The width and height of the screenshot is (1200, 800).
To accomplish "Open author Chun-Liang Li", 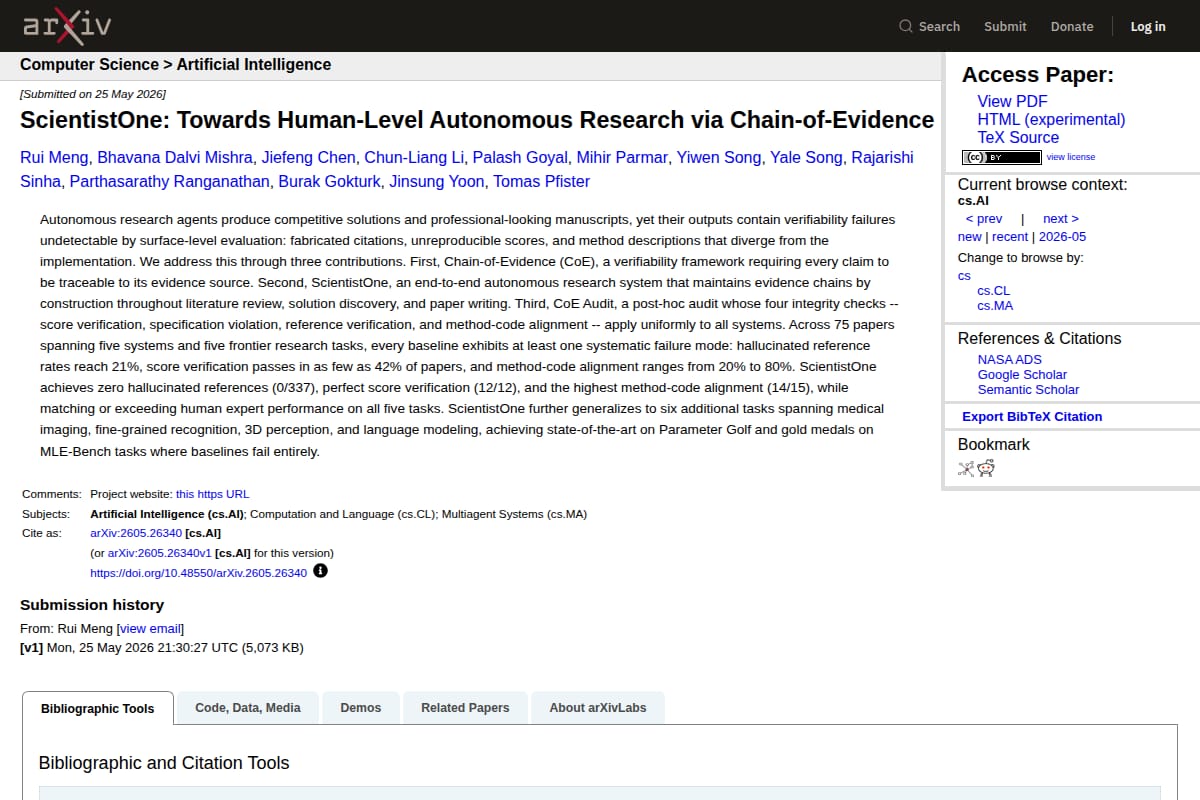I will point(414,158).
